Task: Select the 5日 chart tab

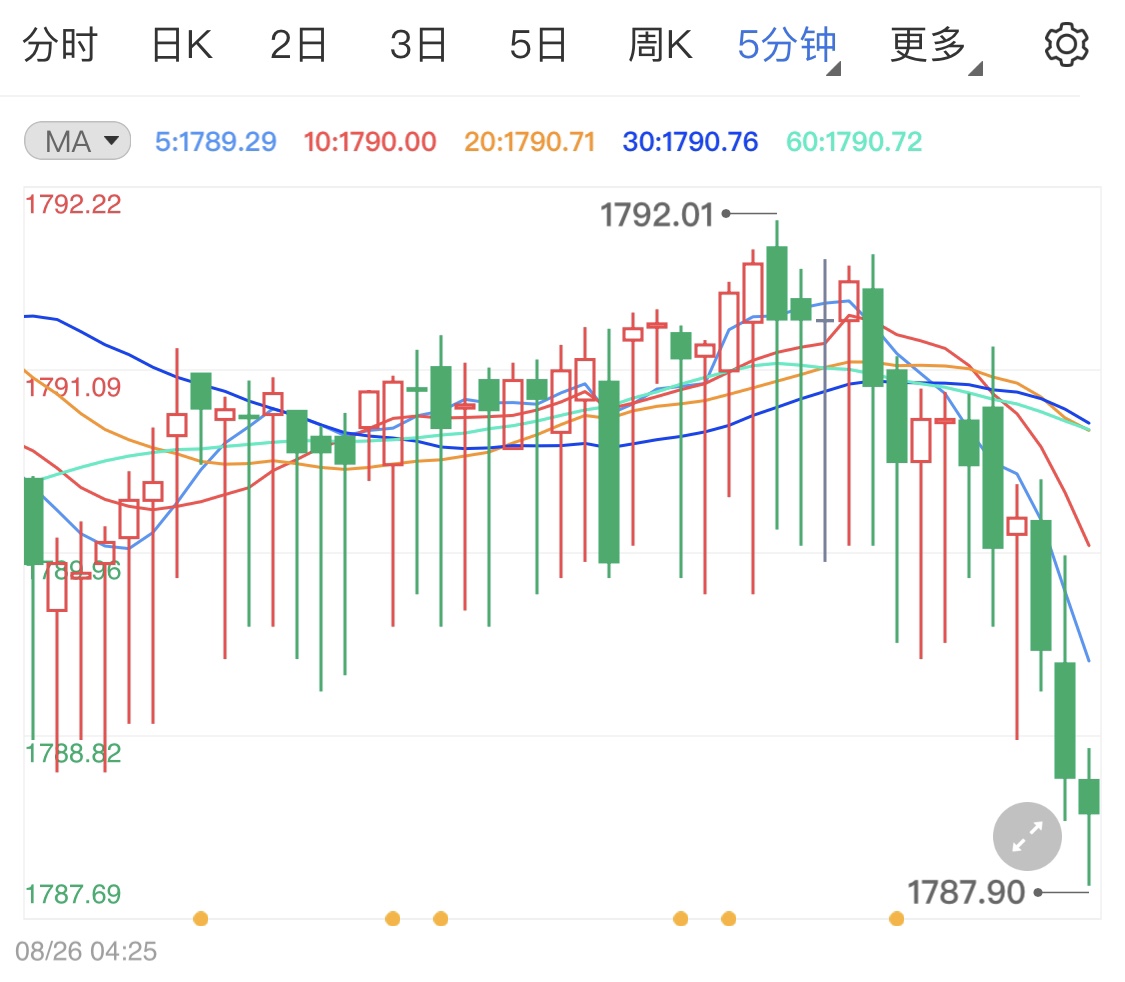Action: coord(538,44)
